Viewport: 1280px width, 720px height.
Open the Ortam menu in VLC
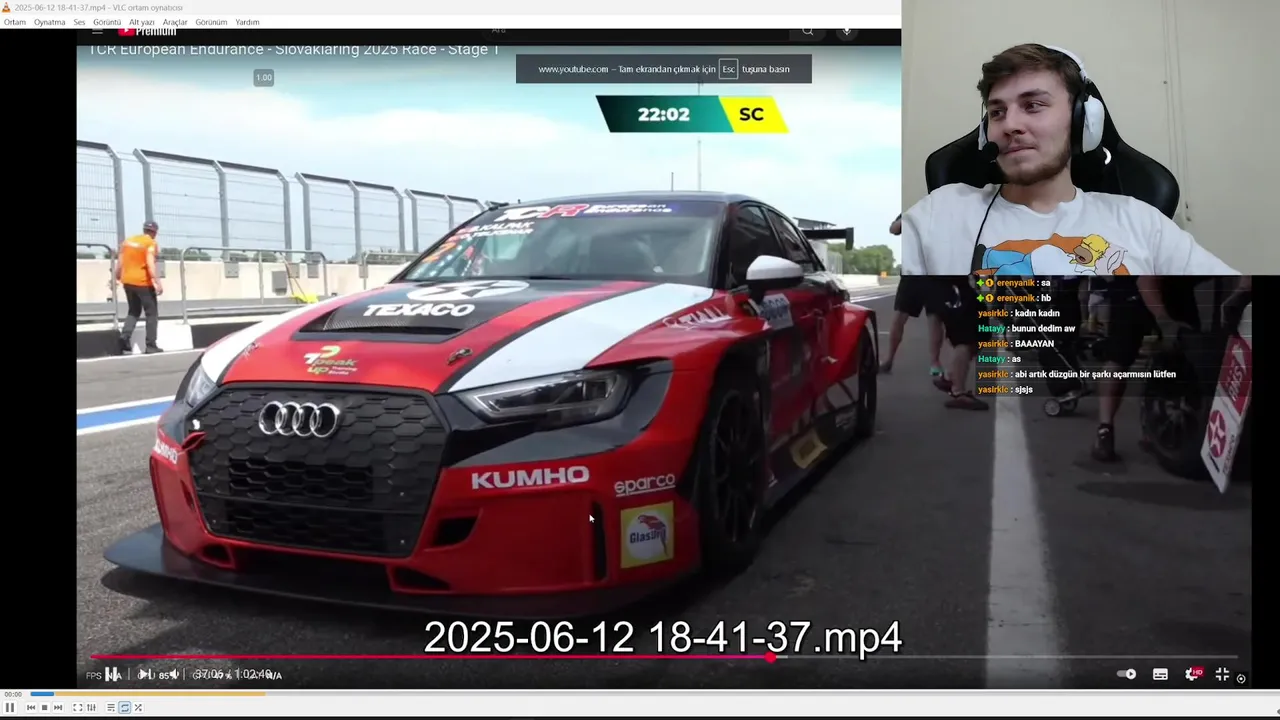point(15,22)
